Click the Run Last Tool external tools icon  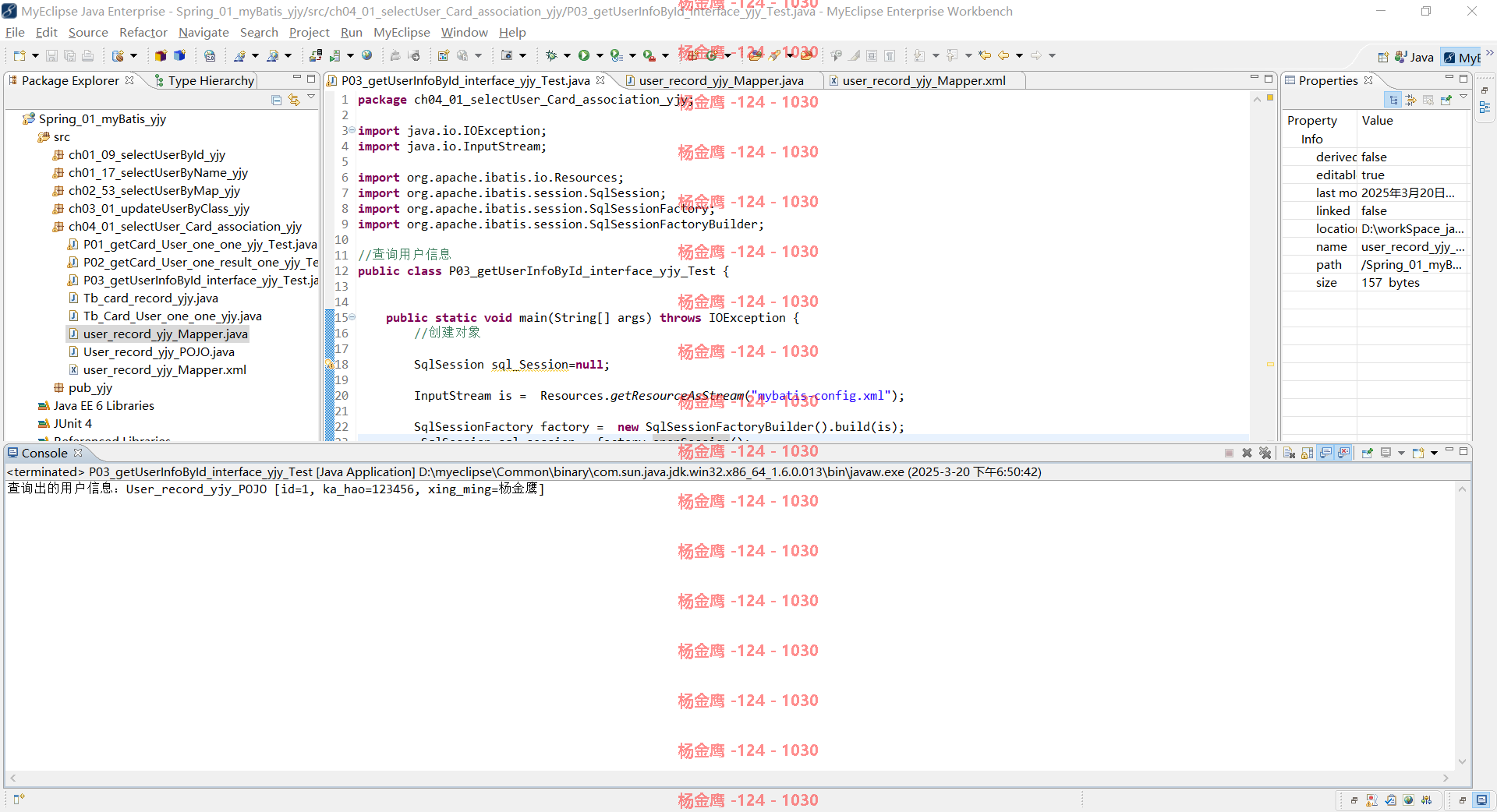pos(649,55)
